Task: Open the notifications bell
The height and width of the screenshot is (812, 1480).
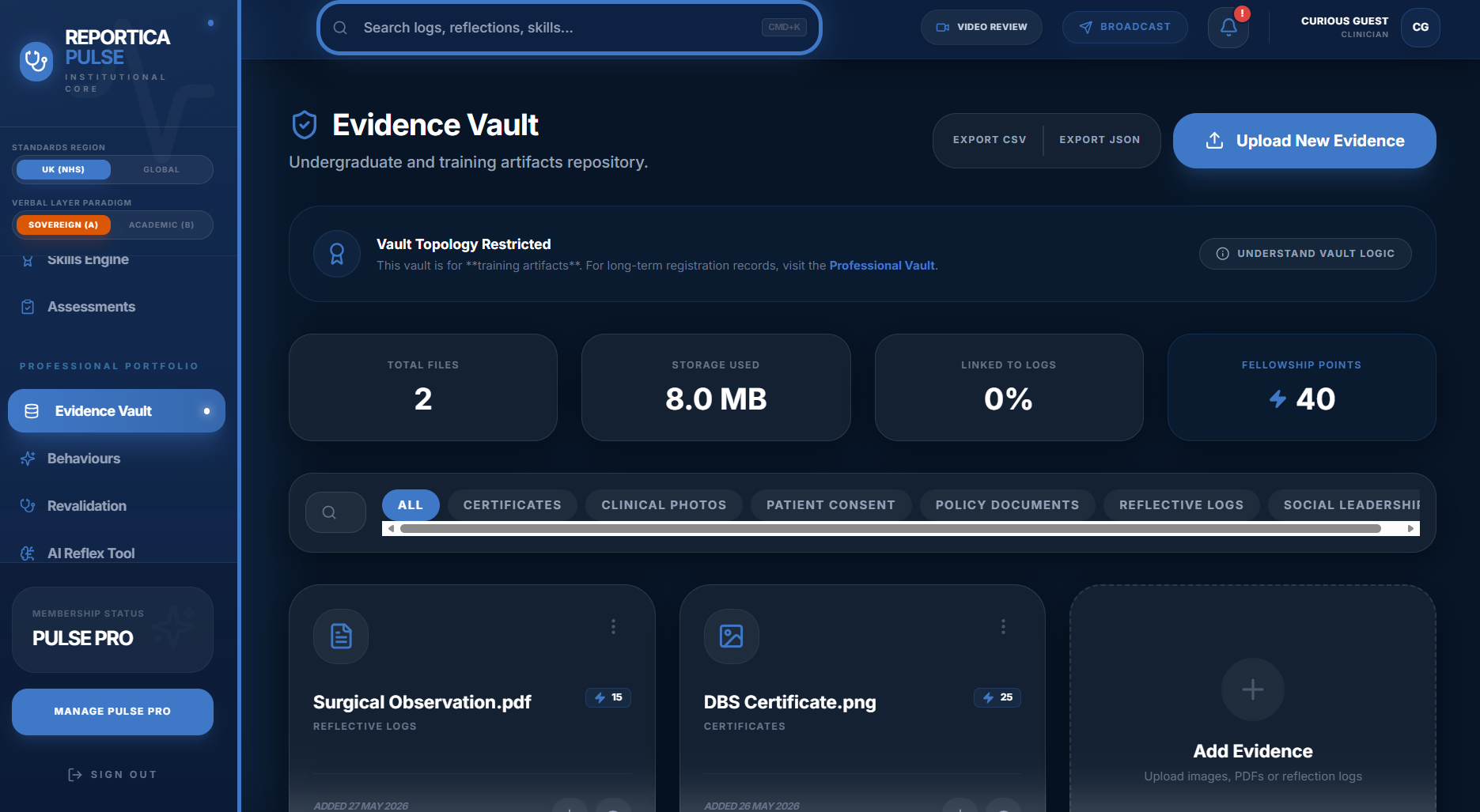Action: click(1228, 28)
